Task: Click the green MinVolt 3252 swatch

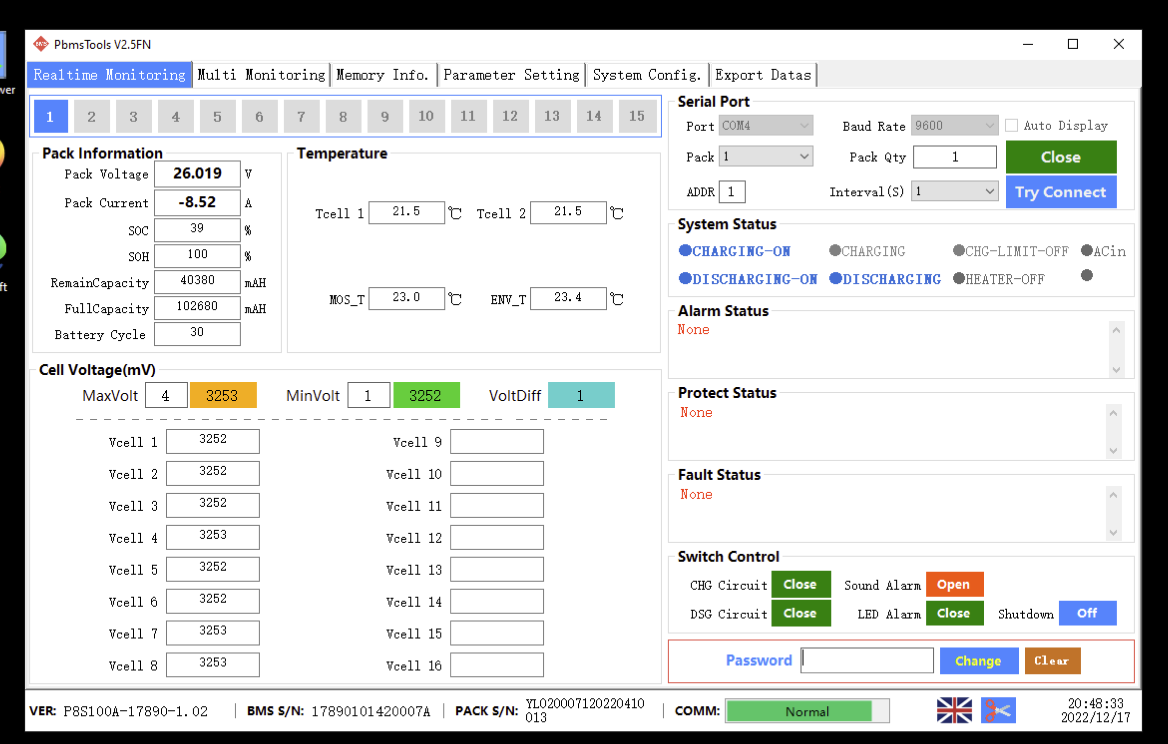Action: pyautogui.click(x=426, y=395)
